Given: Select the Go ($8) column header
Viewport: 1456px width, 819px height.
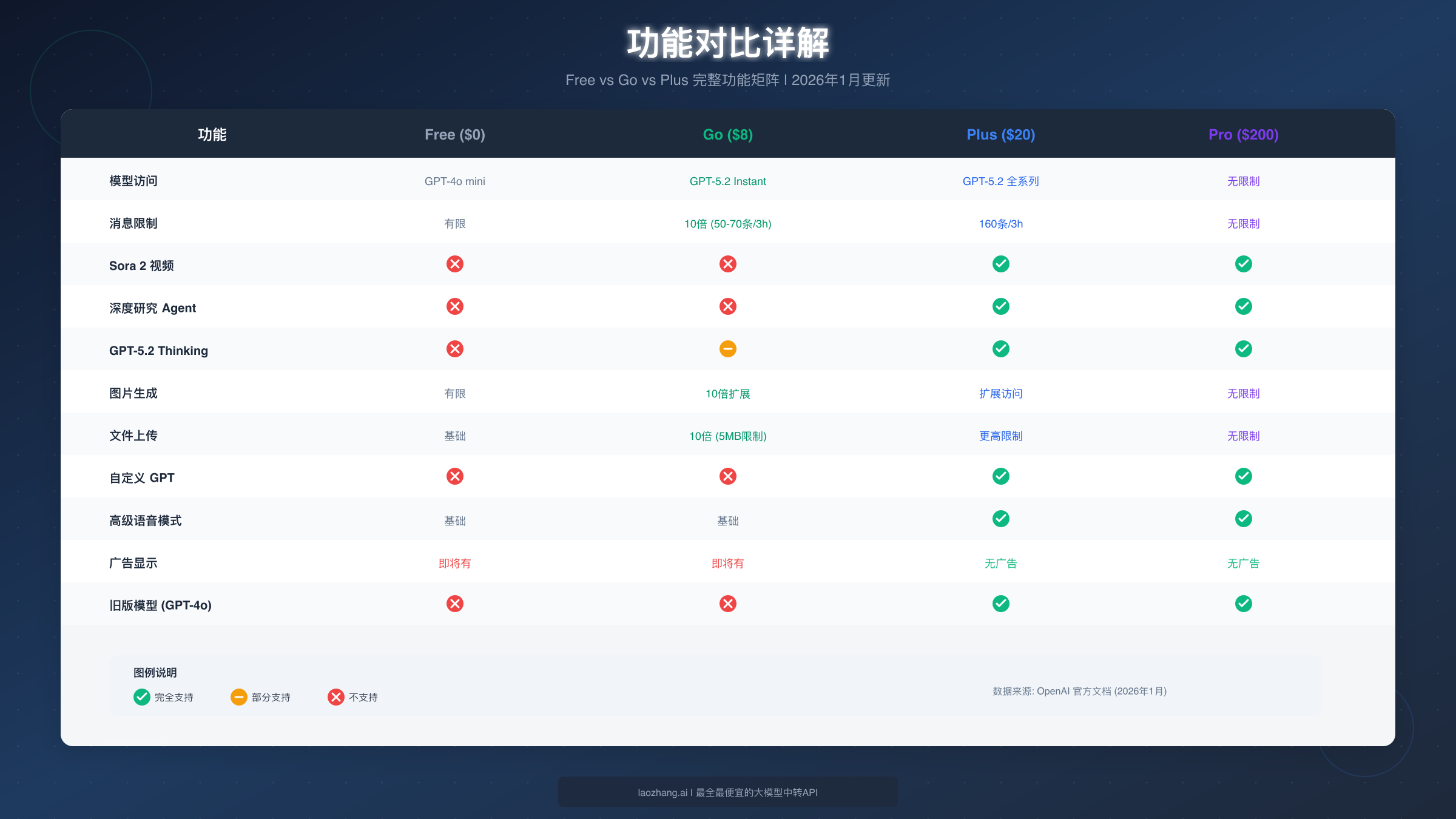Looking at the screenshot, I should [727, 134].
